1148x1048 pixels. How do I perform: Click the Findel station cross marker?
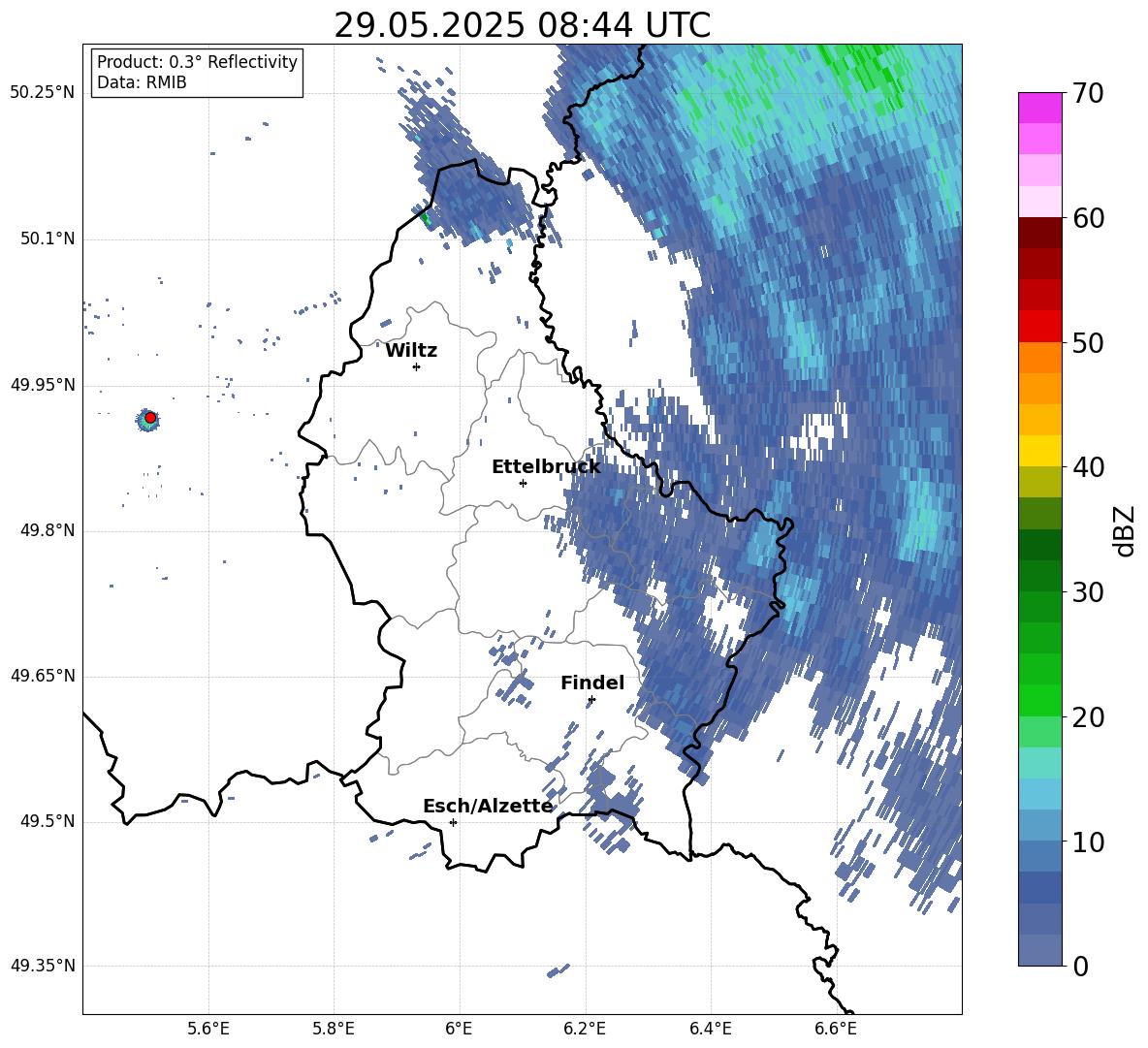click(x=591, y=700)
